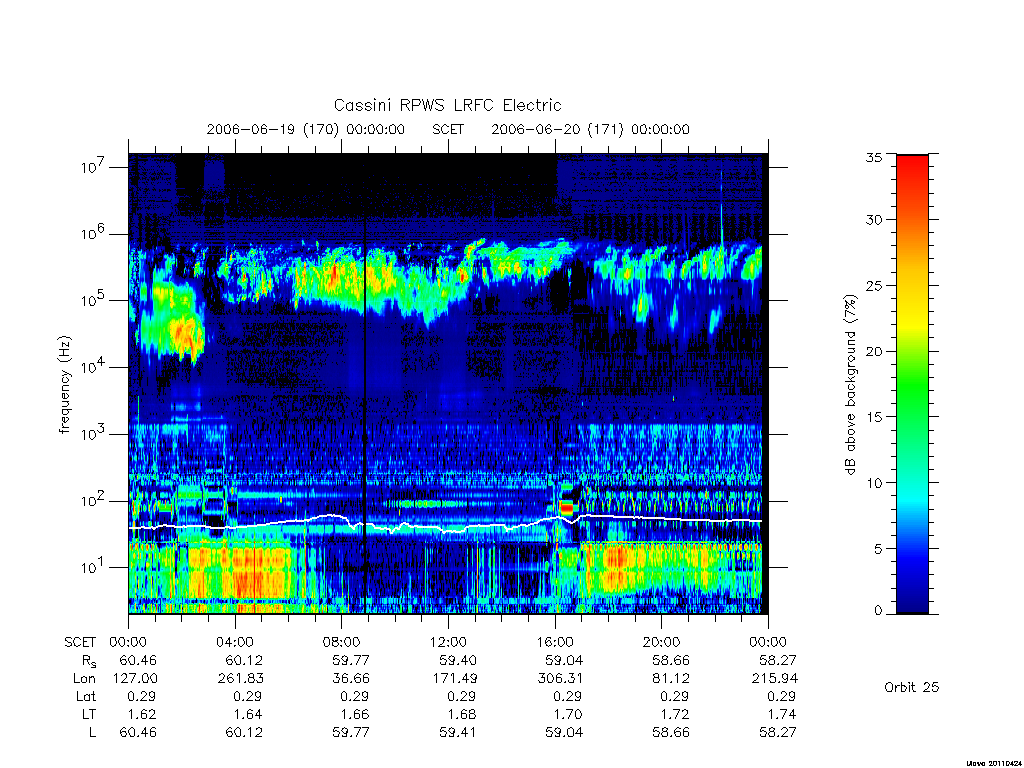Click the "5" color scale label
The height and width of the screenshot is (768, 1024).
tap(878, 549)
